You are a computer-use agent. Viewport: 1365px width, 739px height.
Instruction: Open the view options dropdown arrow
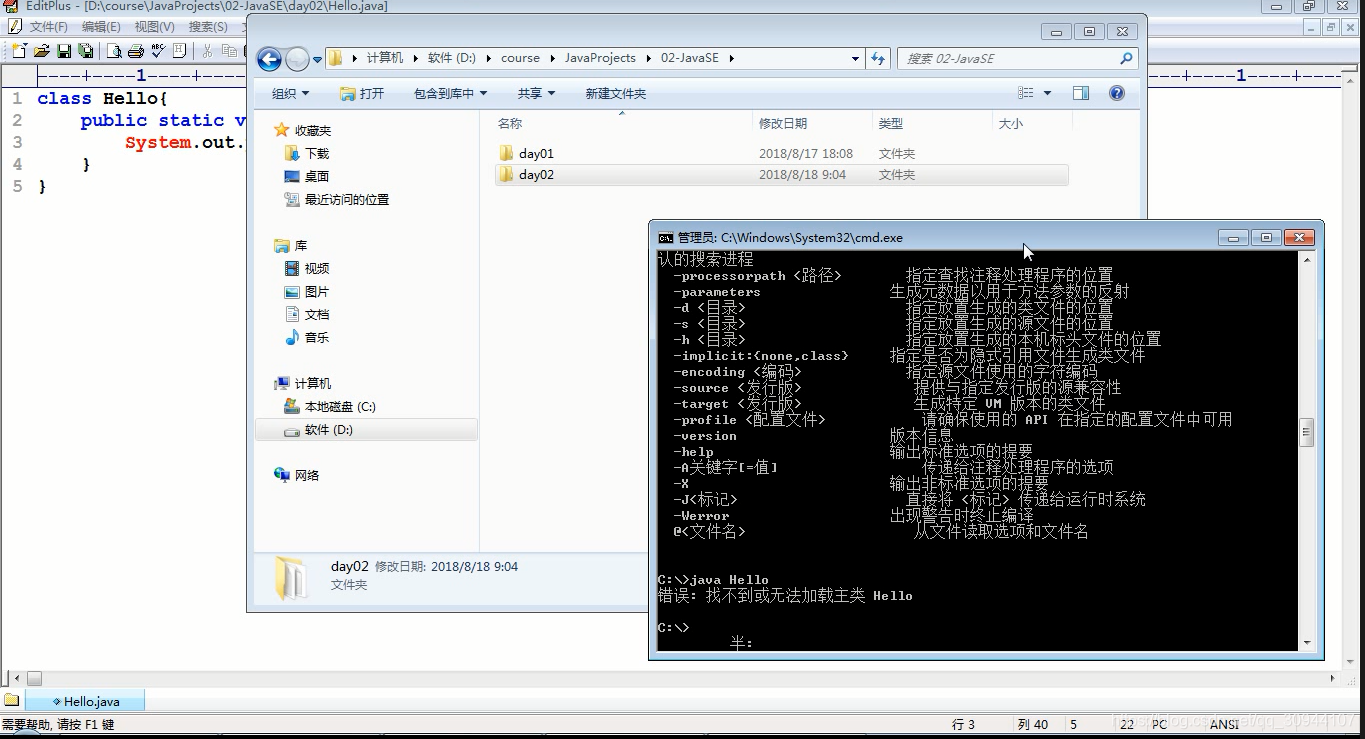(x=1047, y=93)
